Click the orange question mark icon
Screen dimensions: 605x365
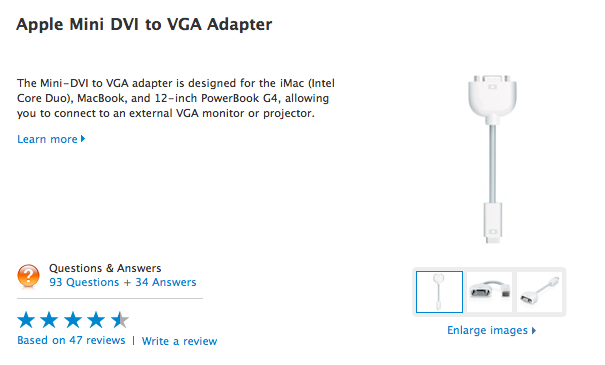[28, 276]
